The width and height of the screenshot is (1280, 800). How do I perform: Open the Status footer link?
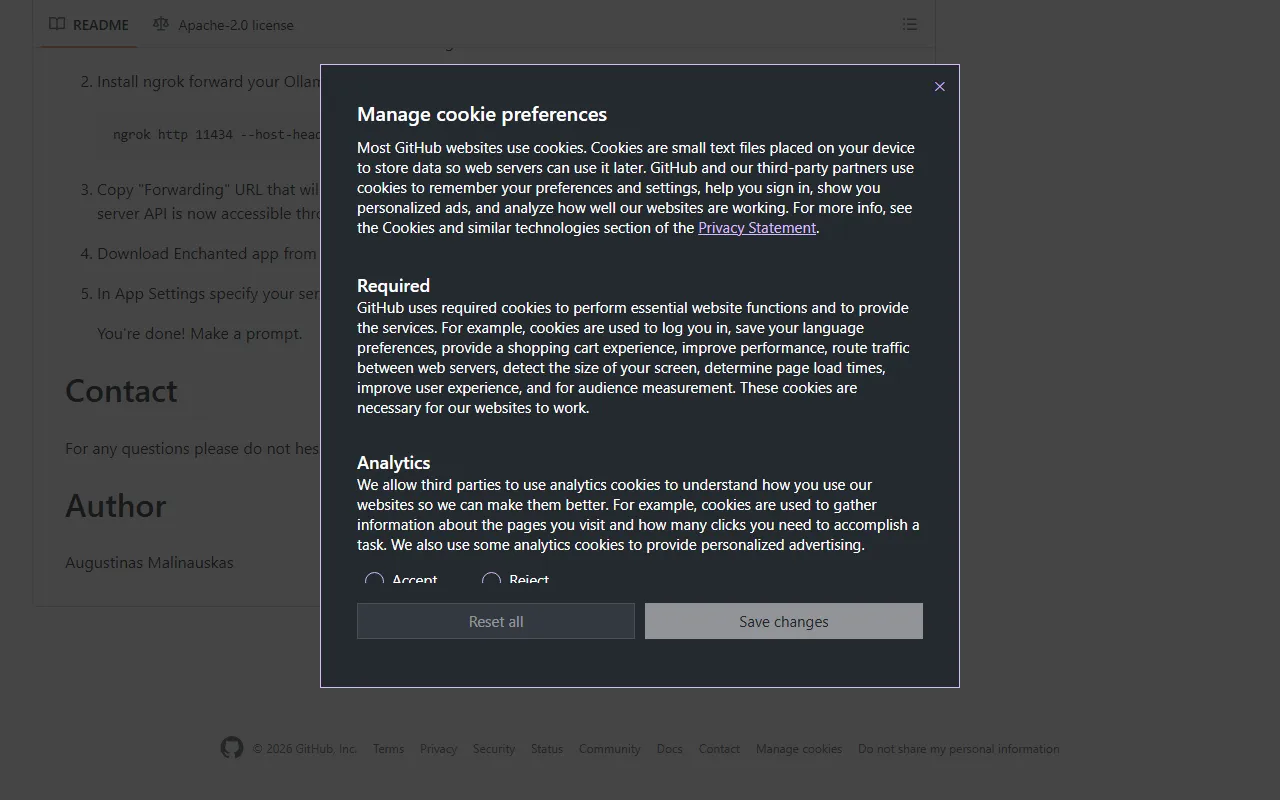point(547,749)
